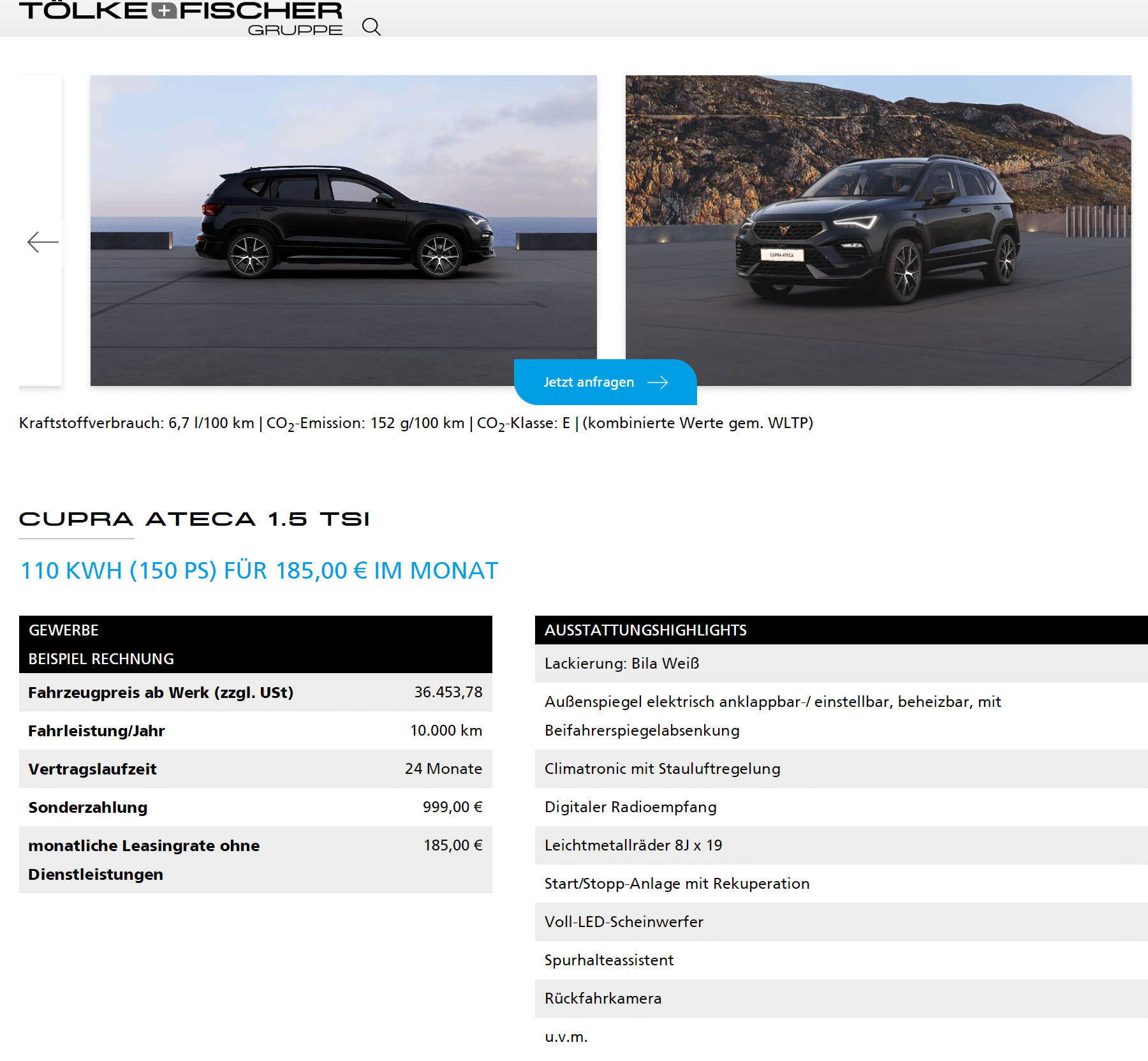The height and width of the screenshot is (1061, 1148).
Task: Click the Vertragslaufzeit label
Action: tap(92, 769)
